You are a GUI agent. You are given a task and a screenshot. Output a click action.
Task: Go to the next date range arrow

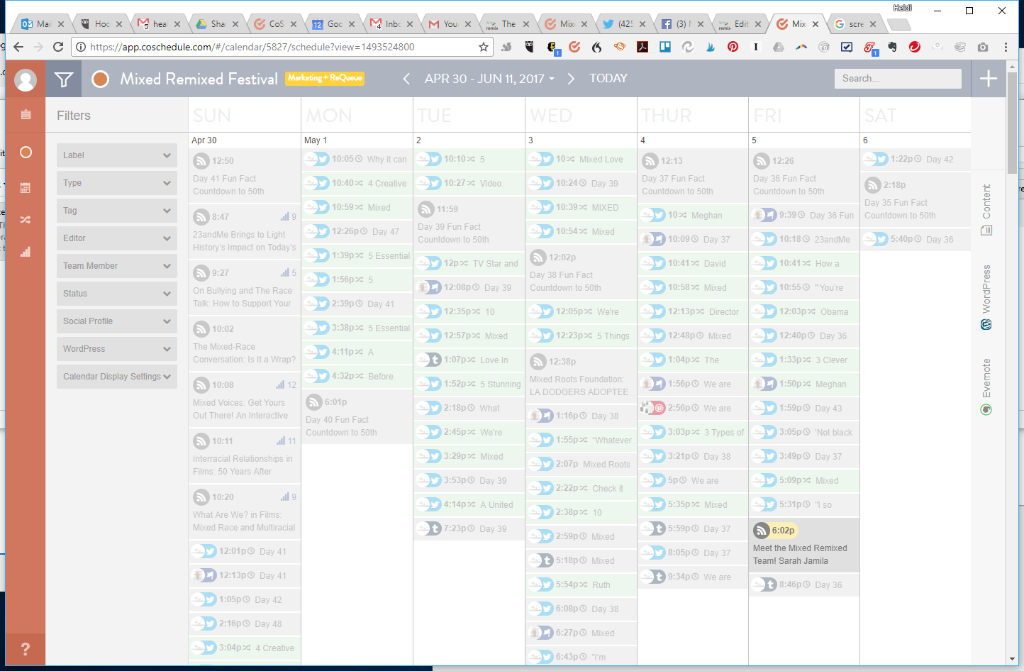(x=571, y=79)
